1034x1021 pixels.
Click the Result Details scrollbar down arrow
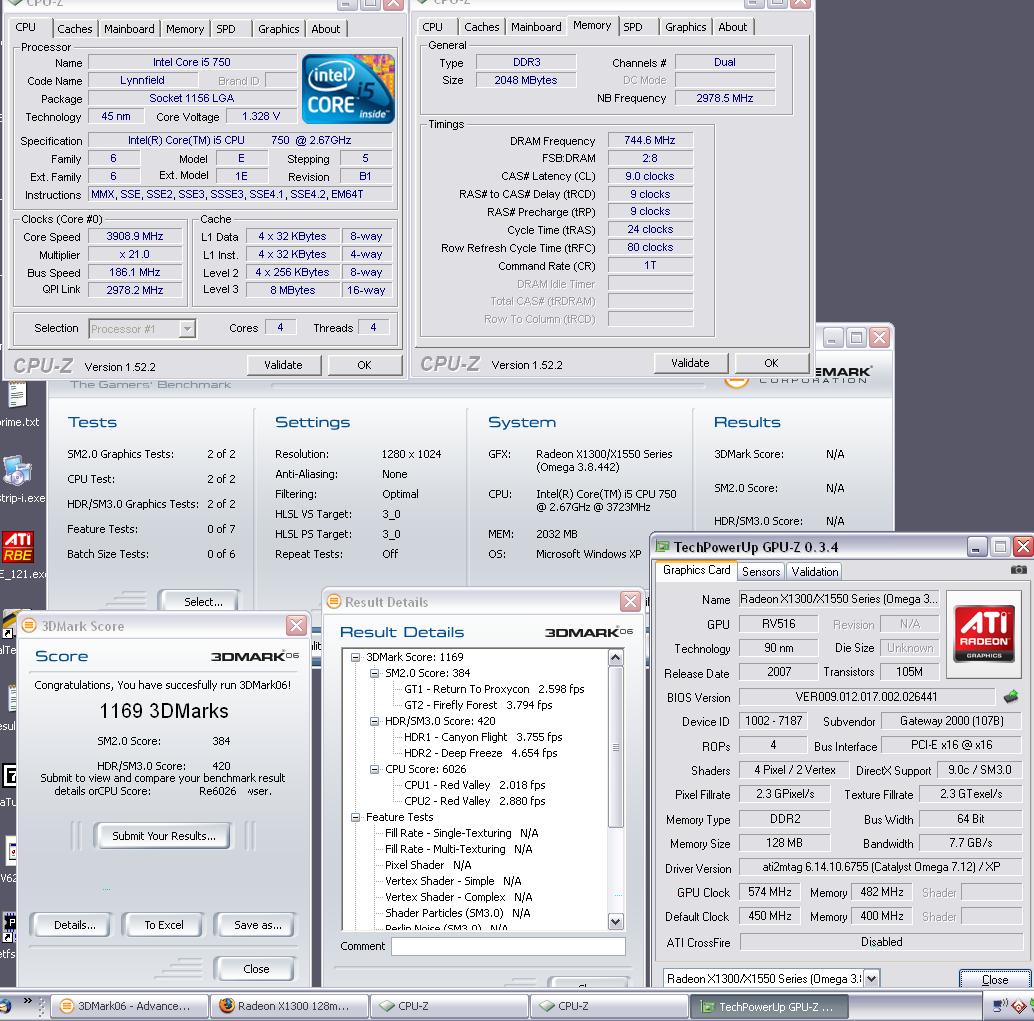[x=615, y=921]
